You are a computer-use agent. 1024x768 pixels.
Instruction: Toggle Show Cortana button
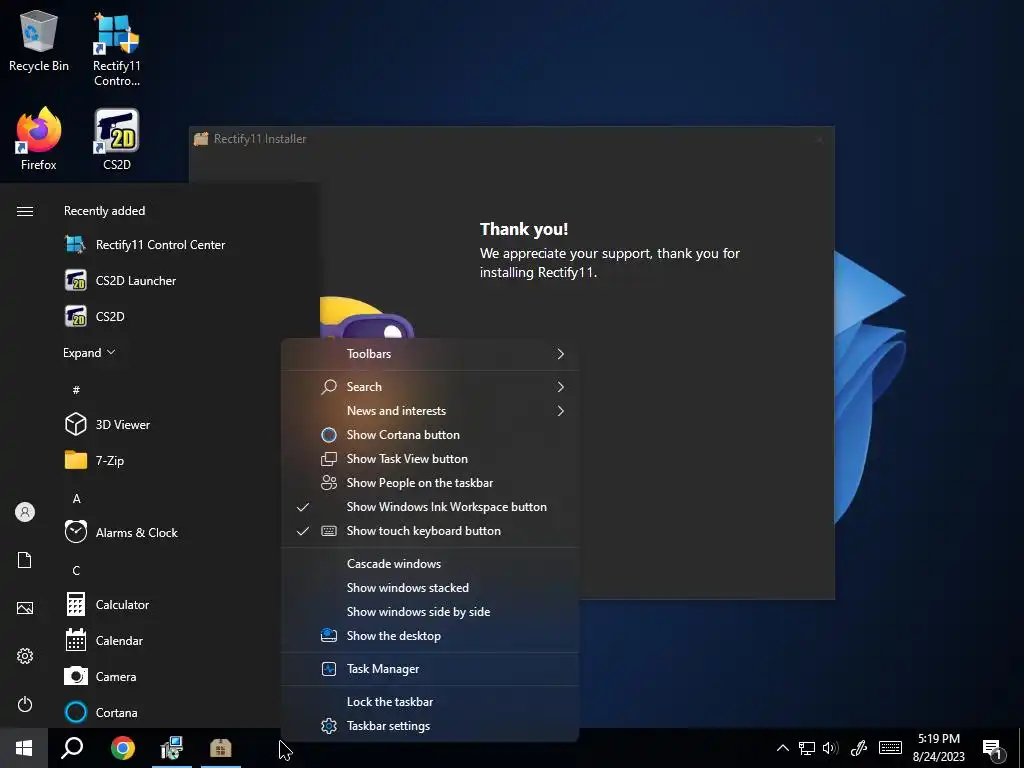(x=430, y=435)
